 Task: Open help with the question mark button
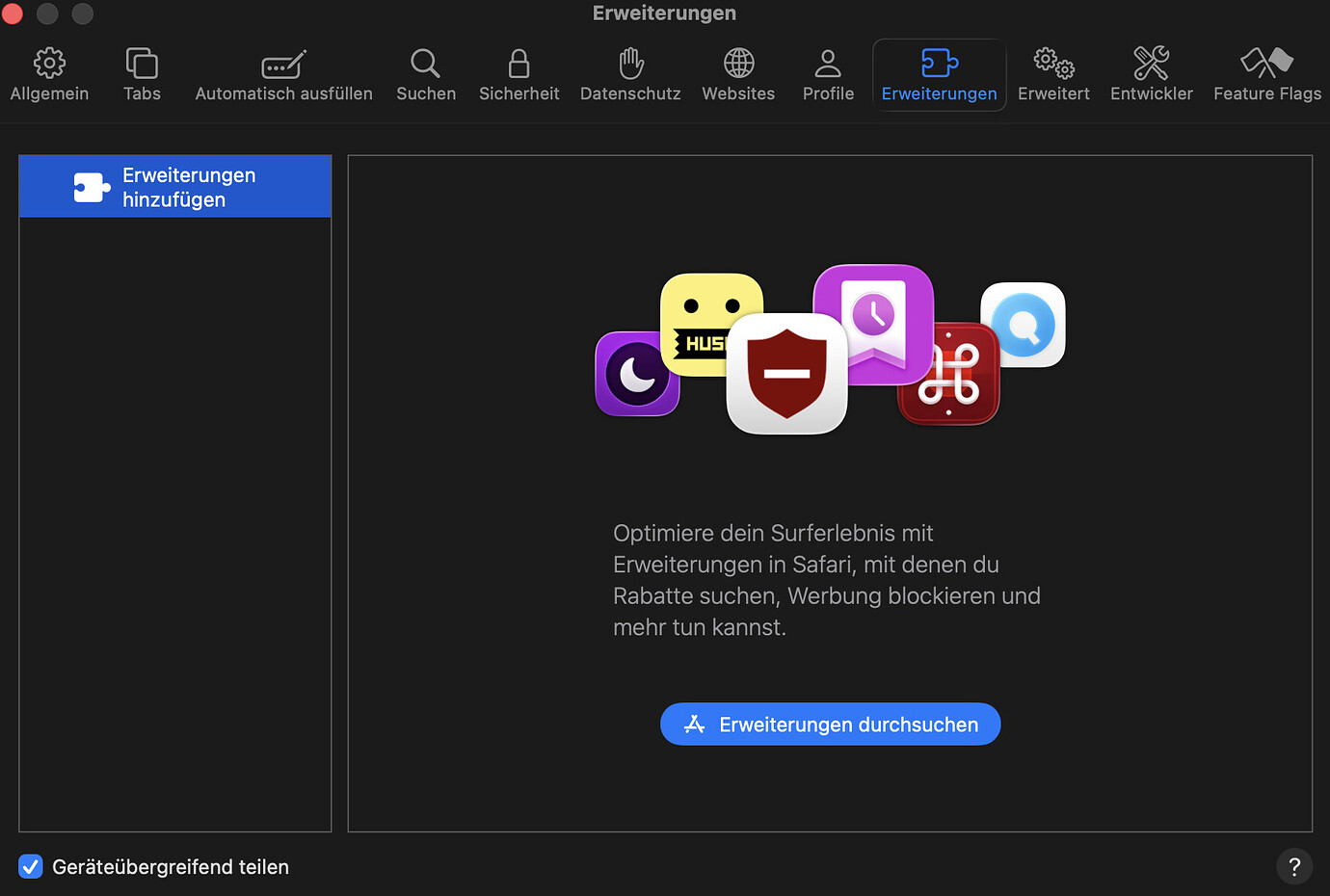tap(1294, 867)
